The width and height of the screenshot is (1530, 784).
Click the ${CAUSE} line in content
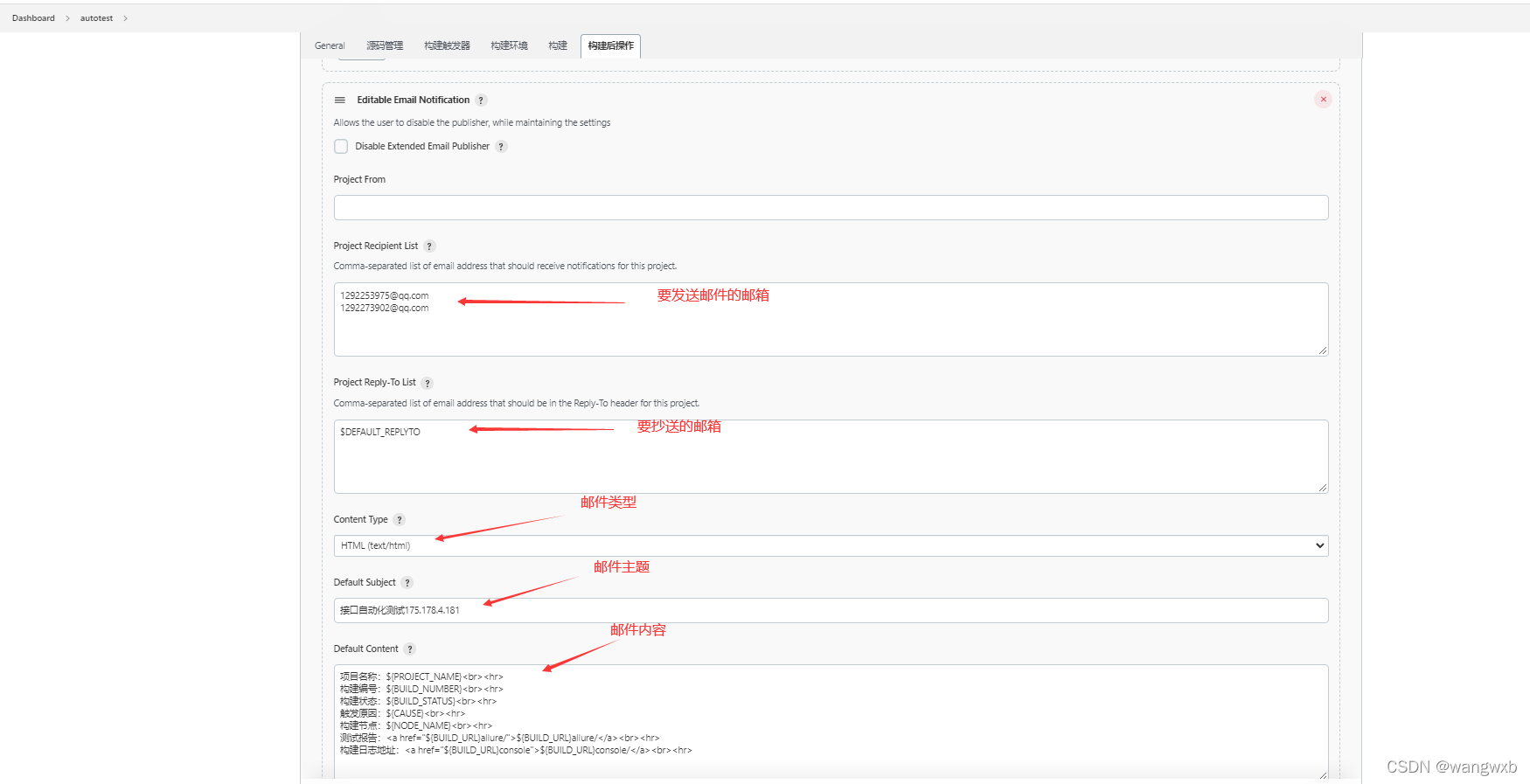pos(402,713)
